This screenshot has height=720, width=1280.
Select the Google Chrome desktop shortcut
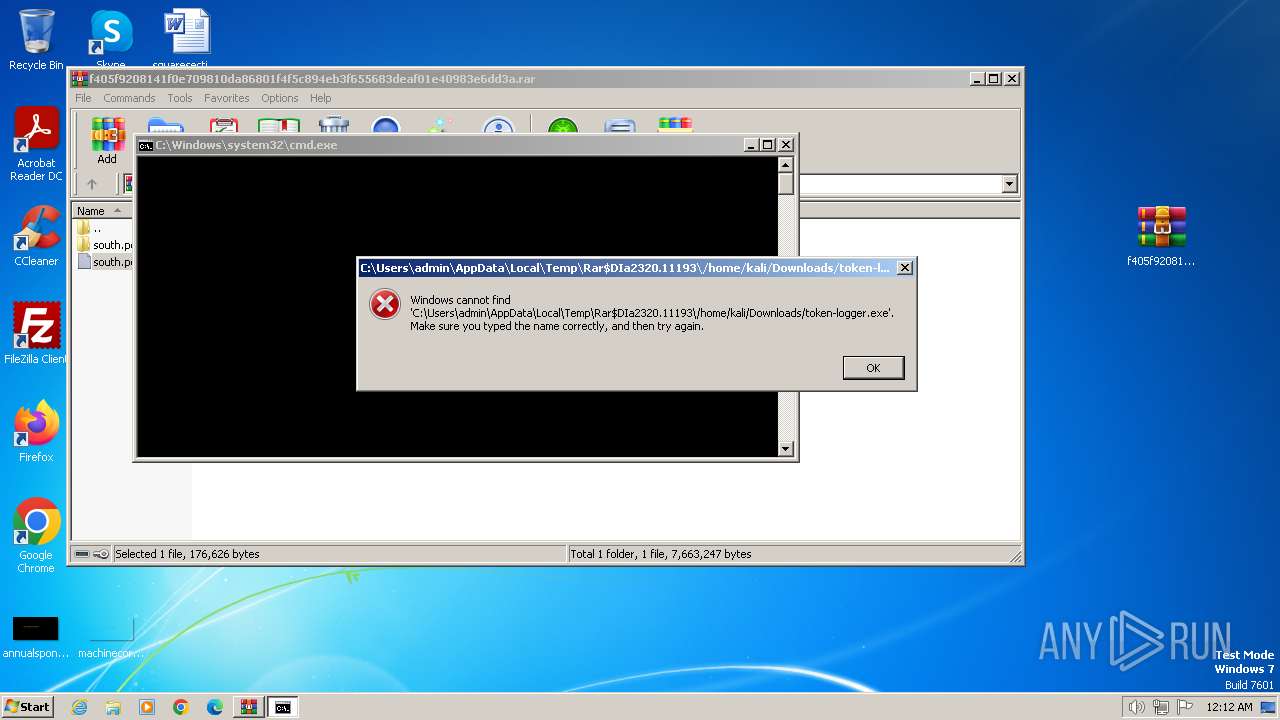pos(36,536)
